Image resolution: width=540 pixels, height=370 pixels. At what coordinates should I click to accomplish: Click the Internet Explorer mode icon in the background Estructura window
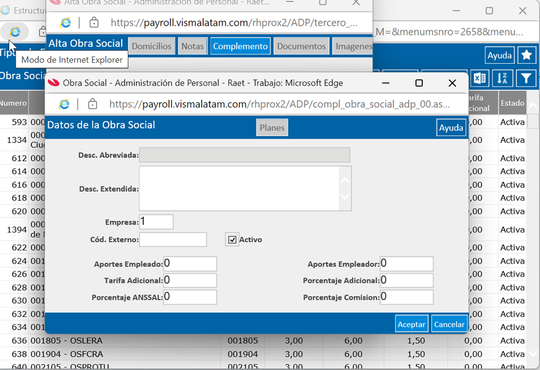pos(14,32)
